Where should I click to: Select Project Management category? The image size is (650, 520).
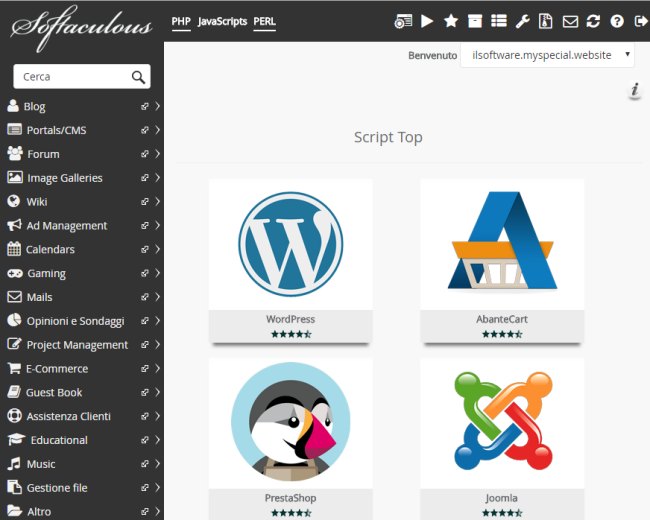(x=77, y=345)
